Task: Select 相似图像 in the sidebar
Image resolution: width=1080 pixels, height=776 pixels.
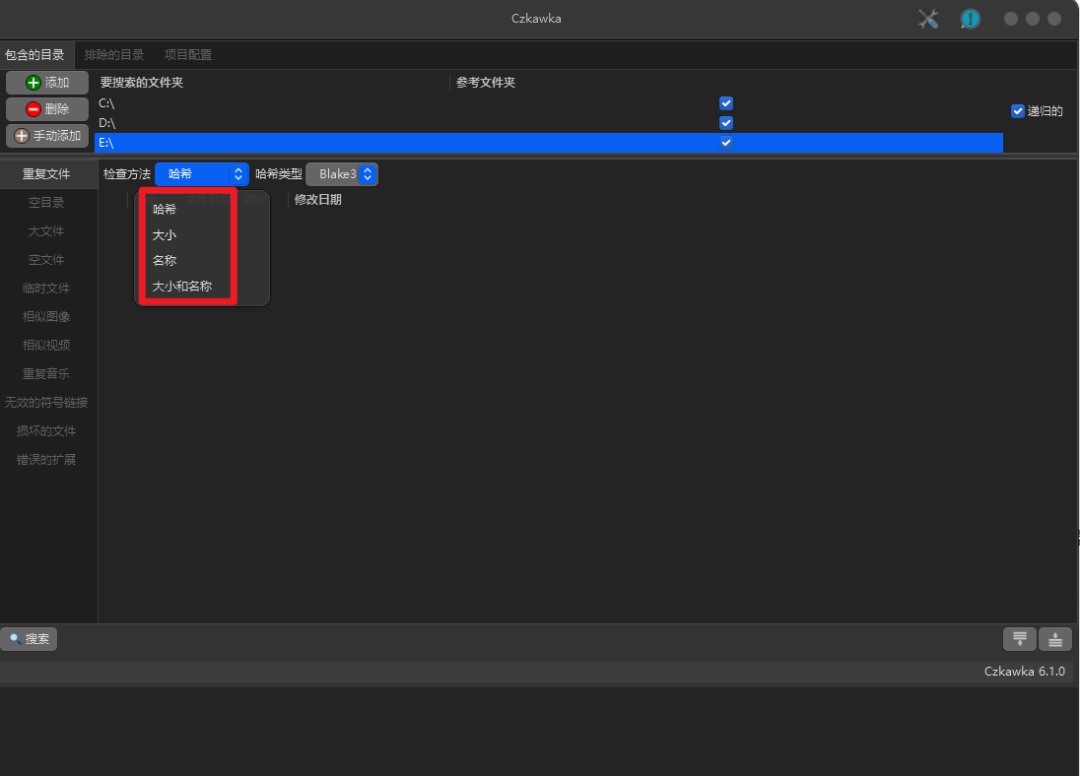Action: pyautogui.click(x=47, y=317)
